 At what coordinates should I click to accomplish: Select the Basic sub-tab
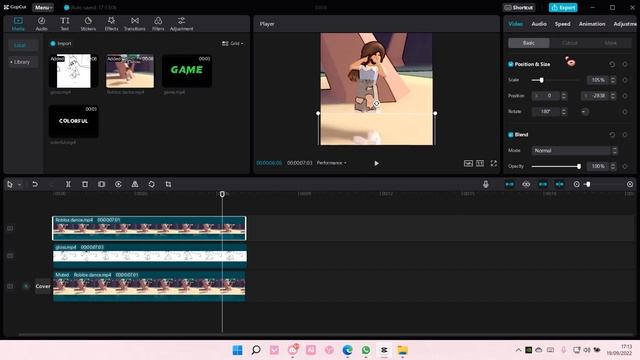tap(529, 43)
